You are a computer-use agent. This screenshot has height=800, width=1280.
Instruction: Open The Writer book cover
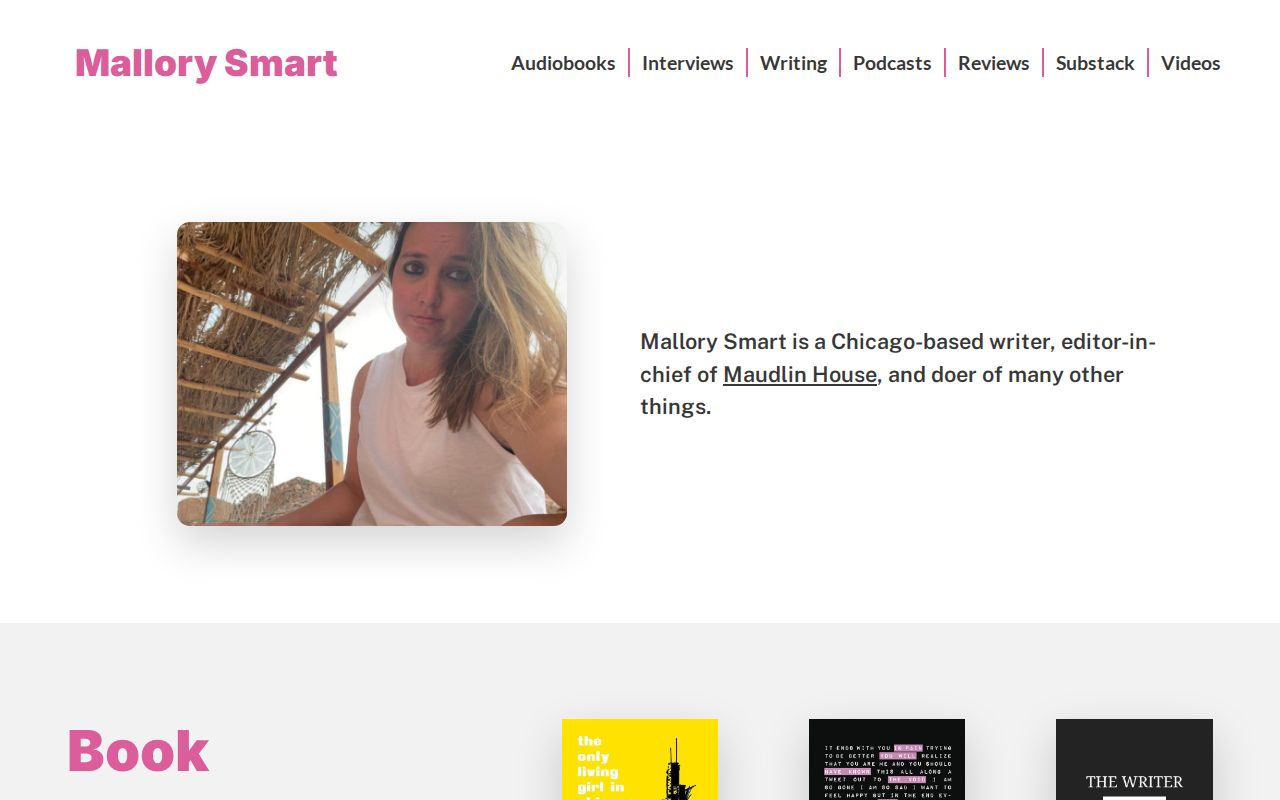[1134, 759]
